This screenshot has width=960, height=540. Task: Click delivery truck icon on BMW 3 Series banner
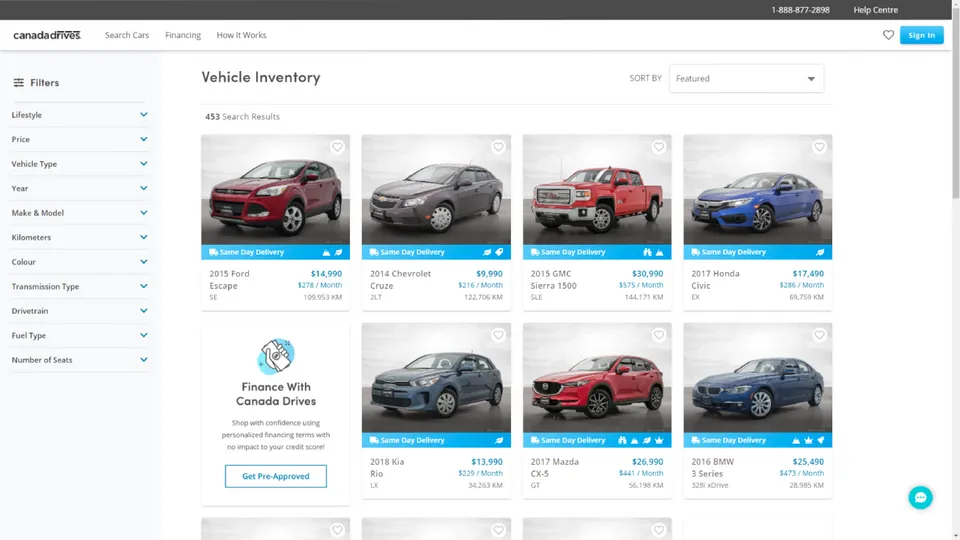point(696,440)
